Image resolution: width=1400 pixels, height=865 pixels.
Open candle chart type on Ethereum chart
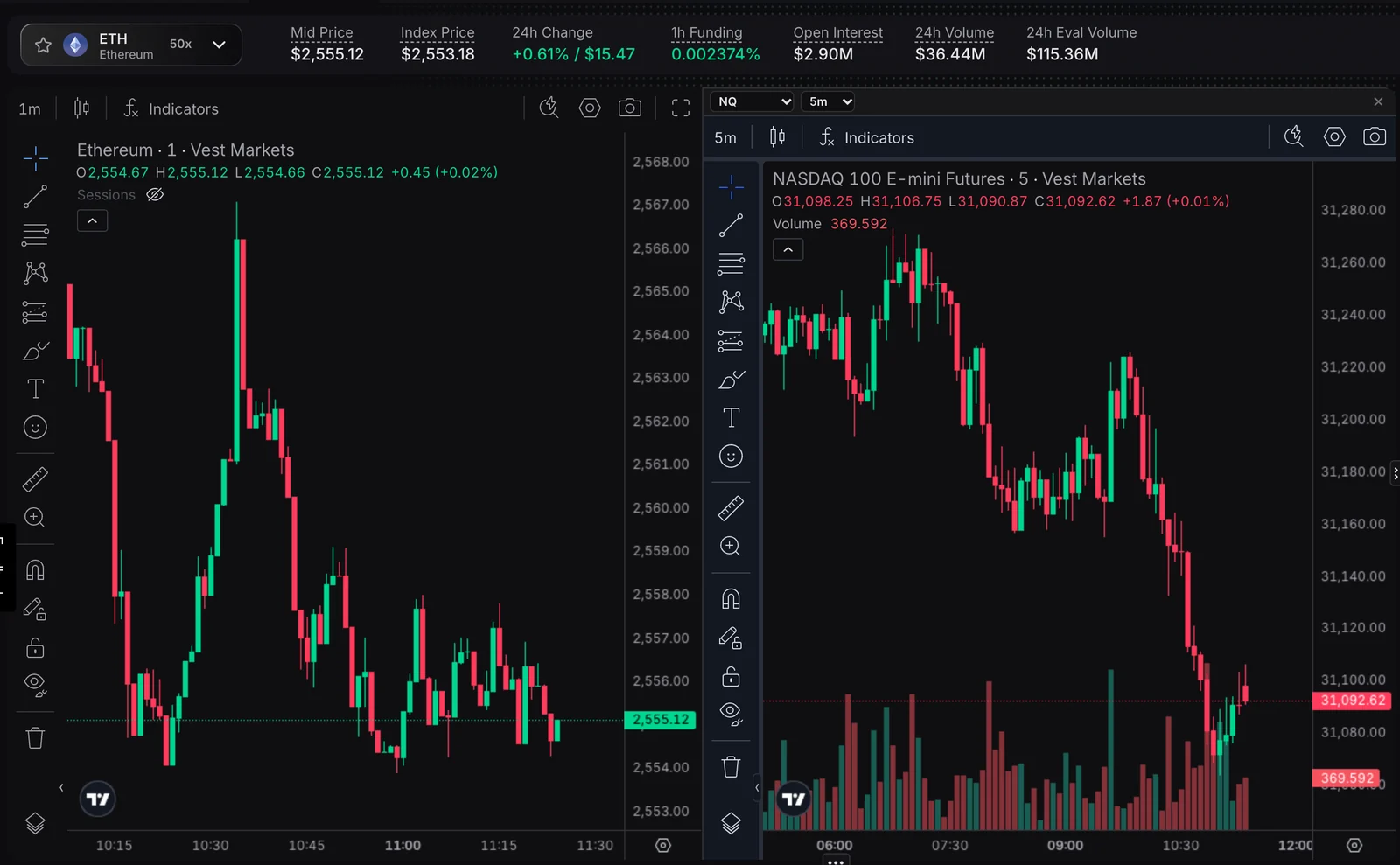(81, 108)
